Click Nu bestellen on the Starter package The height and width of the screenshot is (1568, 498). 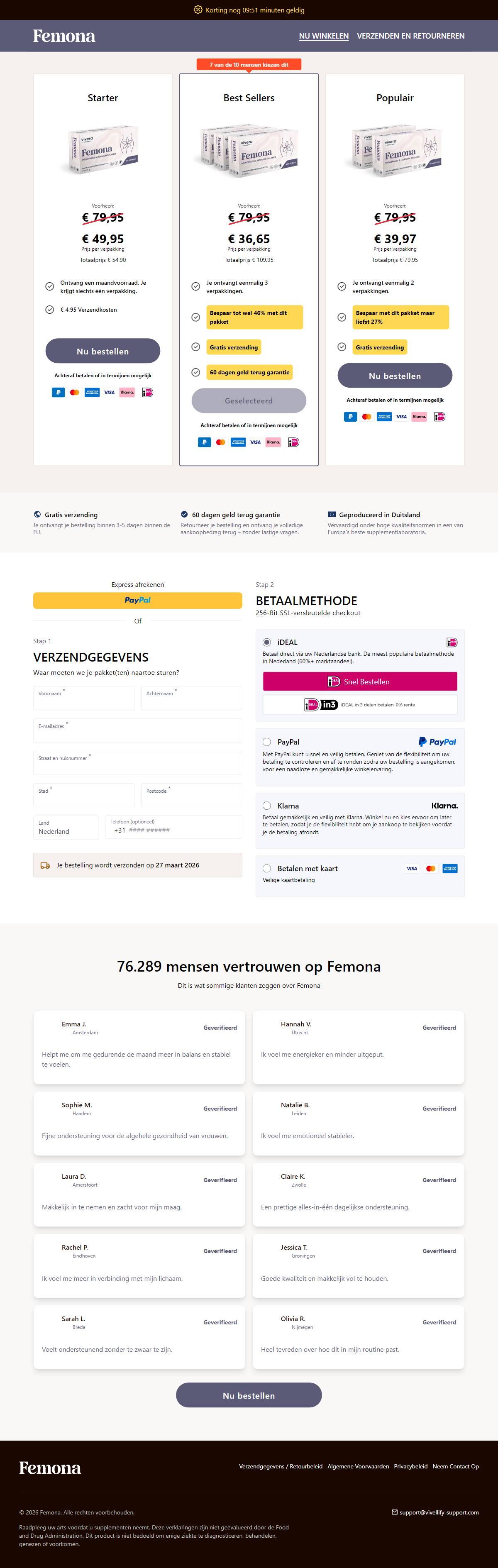103,351
